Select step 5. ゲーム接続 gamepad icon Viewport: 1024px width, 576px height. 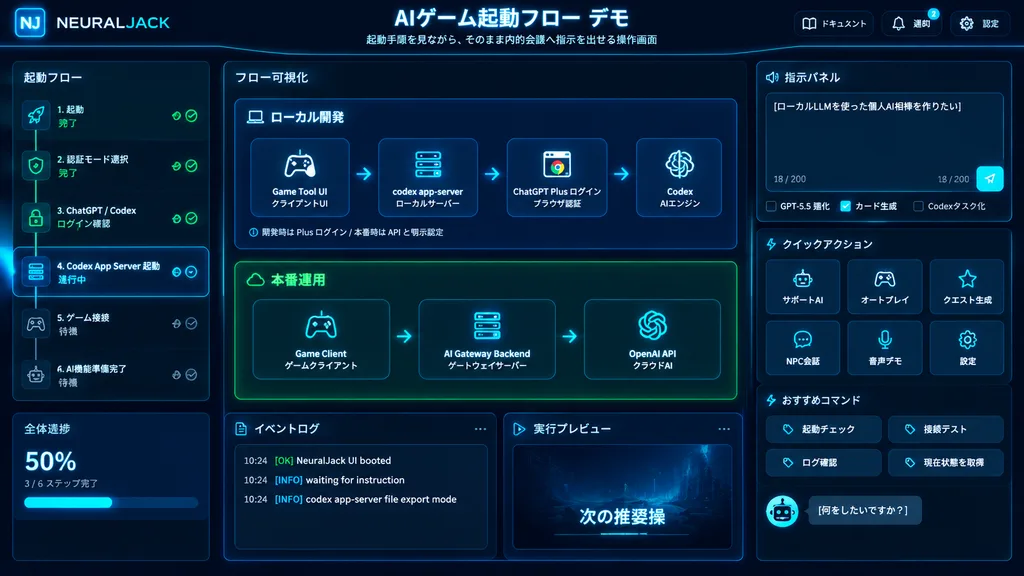click(x=36, y=324)
